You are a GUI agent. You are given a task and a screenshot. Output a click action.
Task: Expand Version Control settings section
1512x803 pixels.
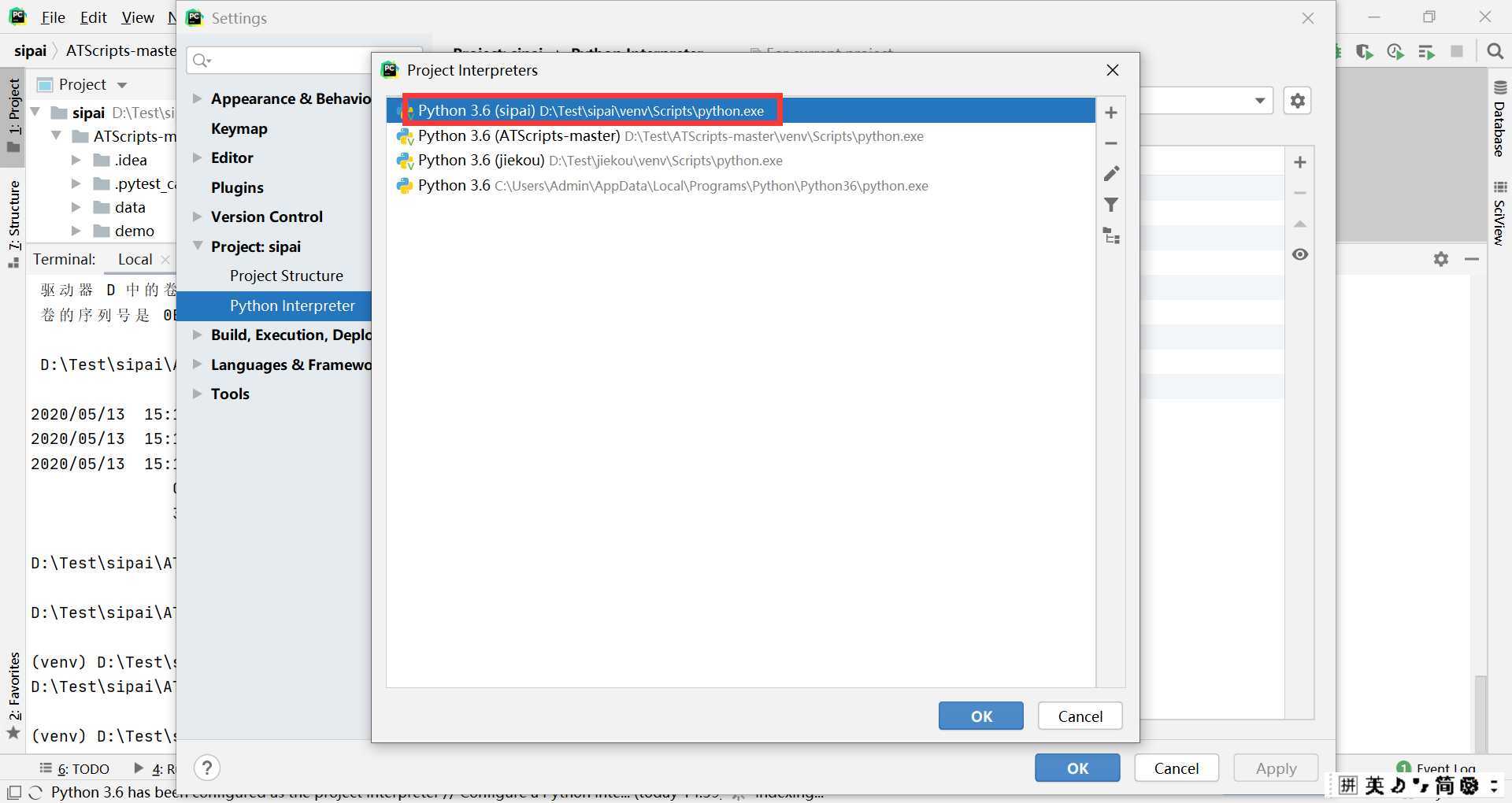coord(197,216)
